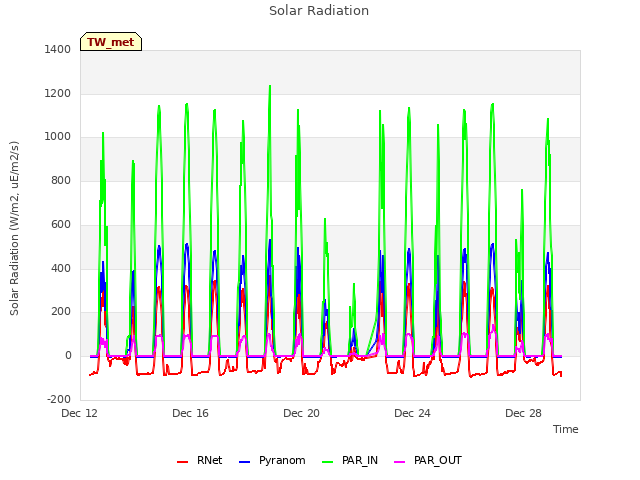Screen dimensions: 640x480
Task: Click the y-axis title Solar Radiation (W/m2, uE/m2/s)
Action: tap(14, 228)
